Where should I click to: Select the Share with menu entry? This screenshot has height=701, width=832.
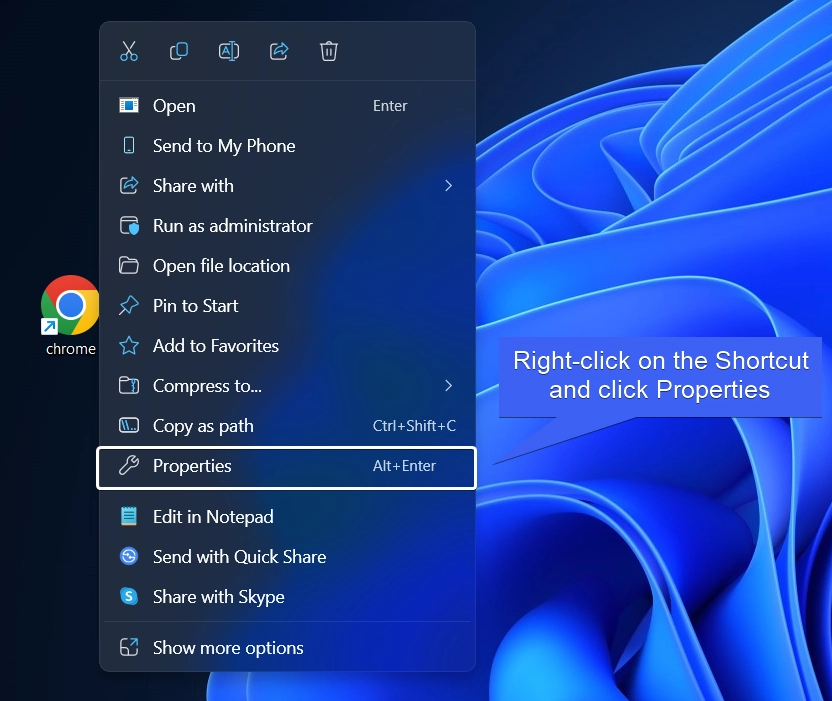[x=287, y=186]
